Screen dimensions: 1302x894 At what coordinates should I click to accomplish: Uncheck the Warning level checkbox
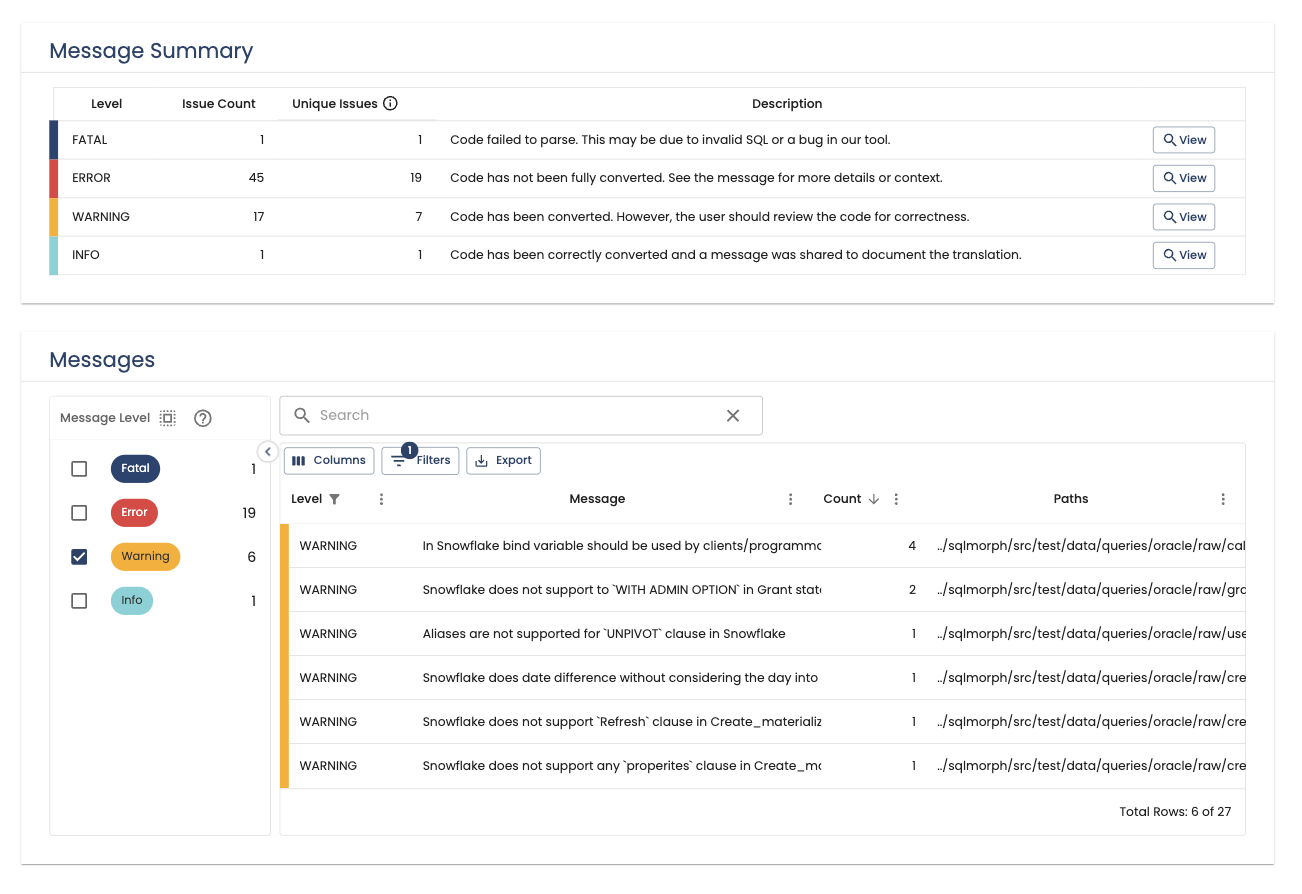point(79,557)
